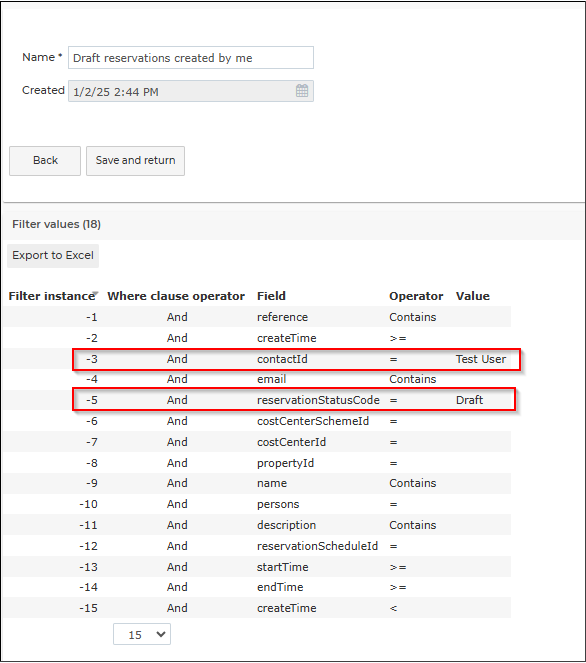Image resolution: width=586 pixels, height=663 pixels.
Task: Click the Filter instance sort arrow
Action: pos(95,293)
